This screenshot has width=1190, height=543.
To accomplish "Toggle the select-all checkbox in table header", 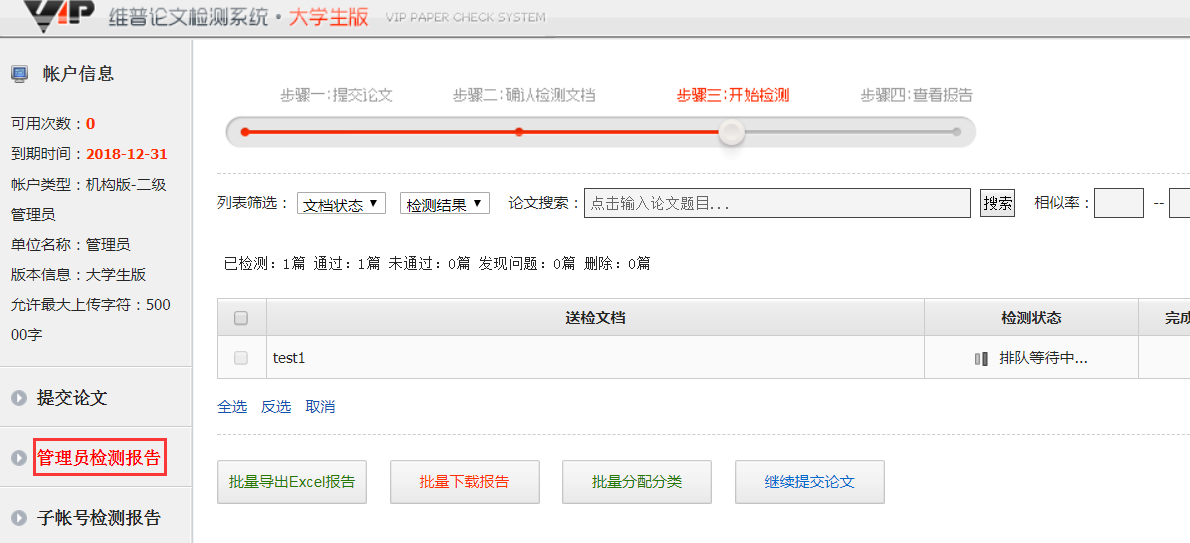I will [241, 318].
